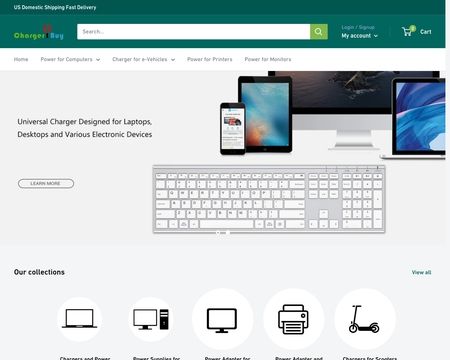Image resolution: width=450 pixels, height=360 pixels.
Task: Click the Cart text label
Action: click(426, 32)
